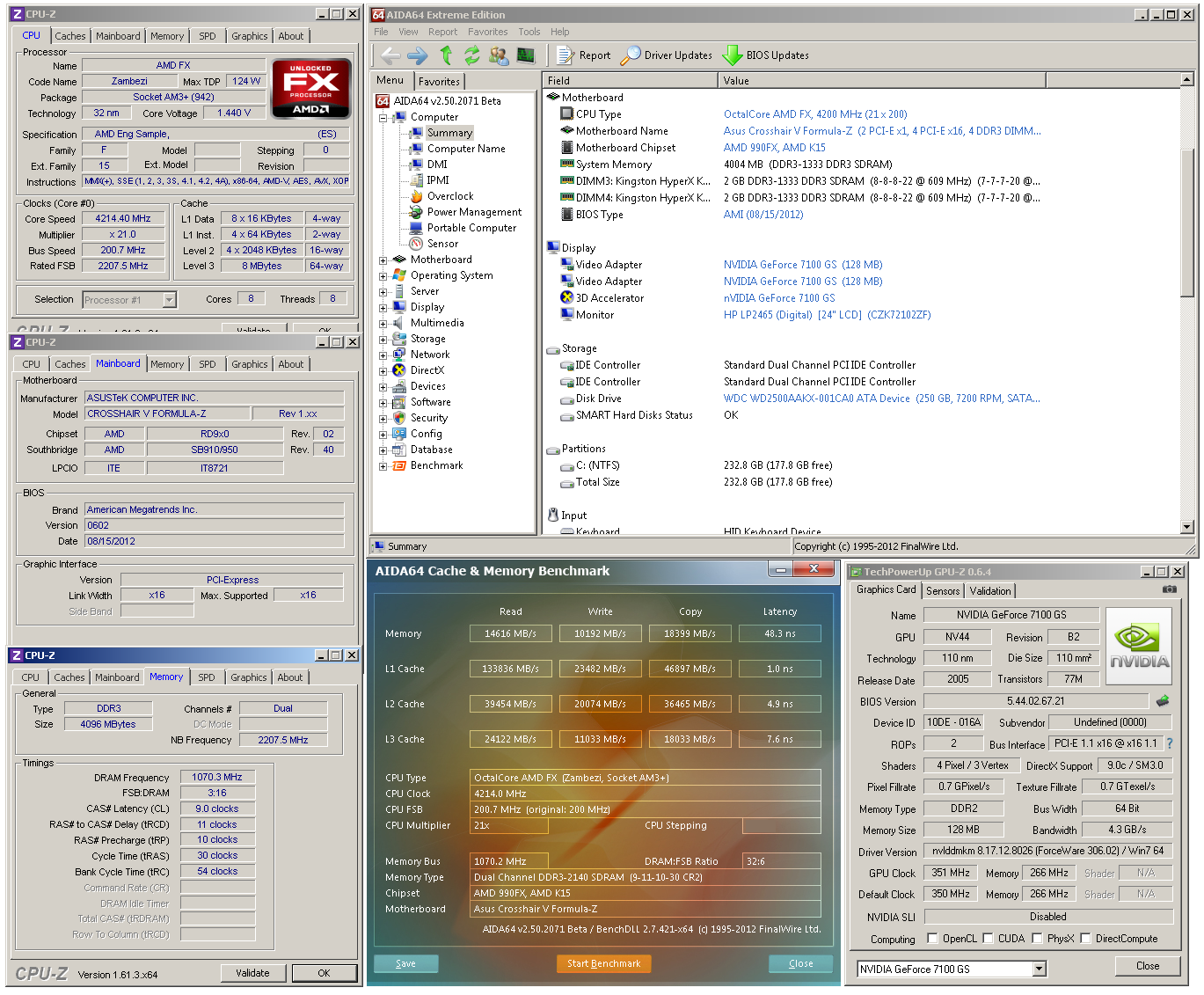Open SPD tab in top CPU-Z window
Viewport: 1204px width, 995px height.
coord(208,36)
